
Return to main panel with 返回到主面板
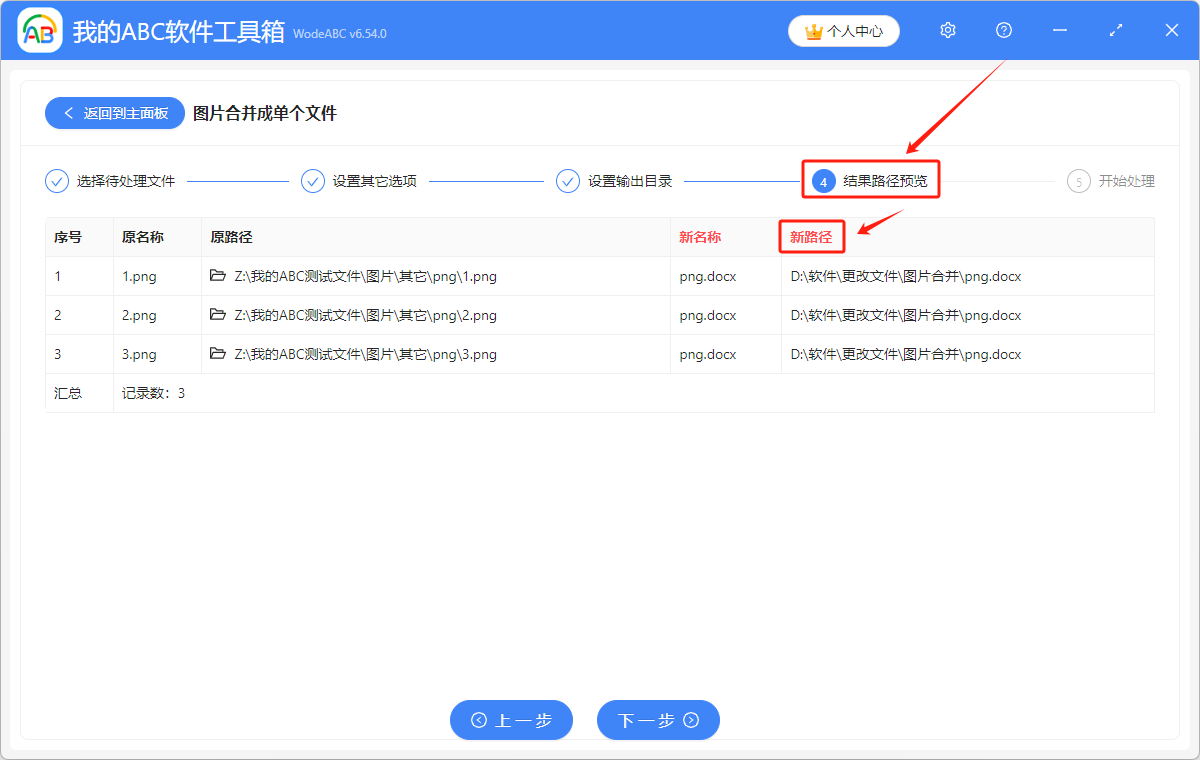coord(114,113)
